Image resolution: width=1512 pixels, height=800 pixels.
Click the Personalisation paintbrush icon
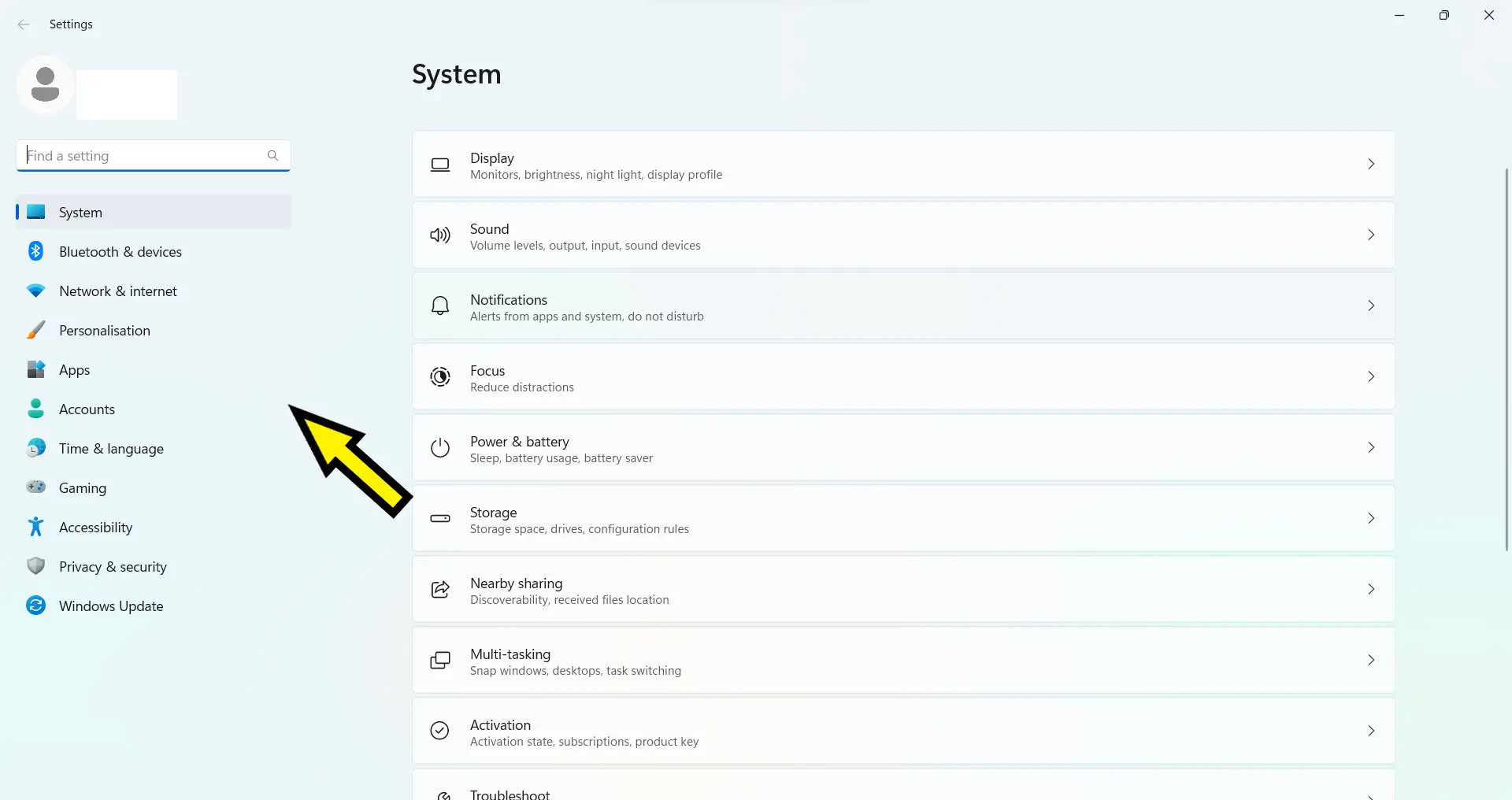point(35,330)
